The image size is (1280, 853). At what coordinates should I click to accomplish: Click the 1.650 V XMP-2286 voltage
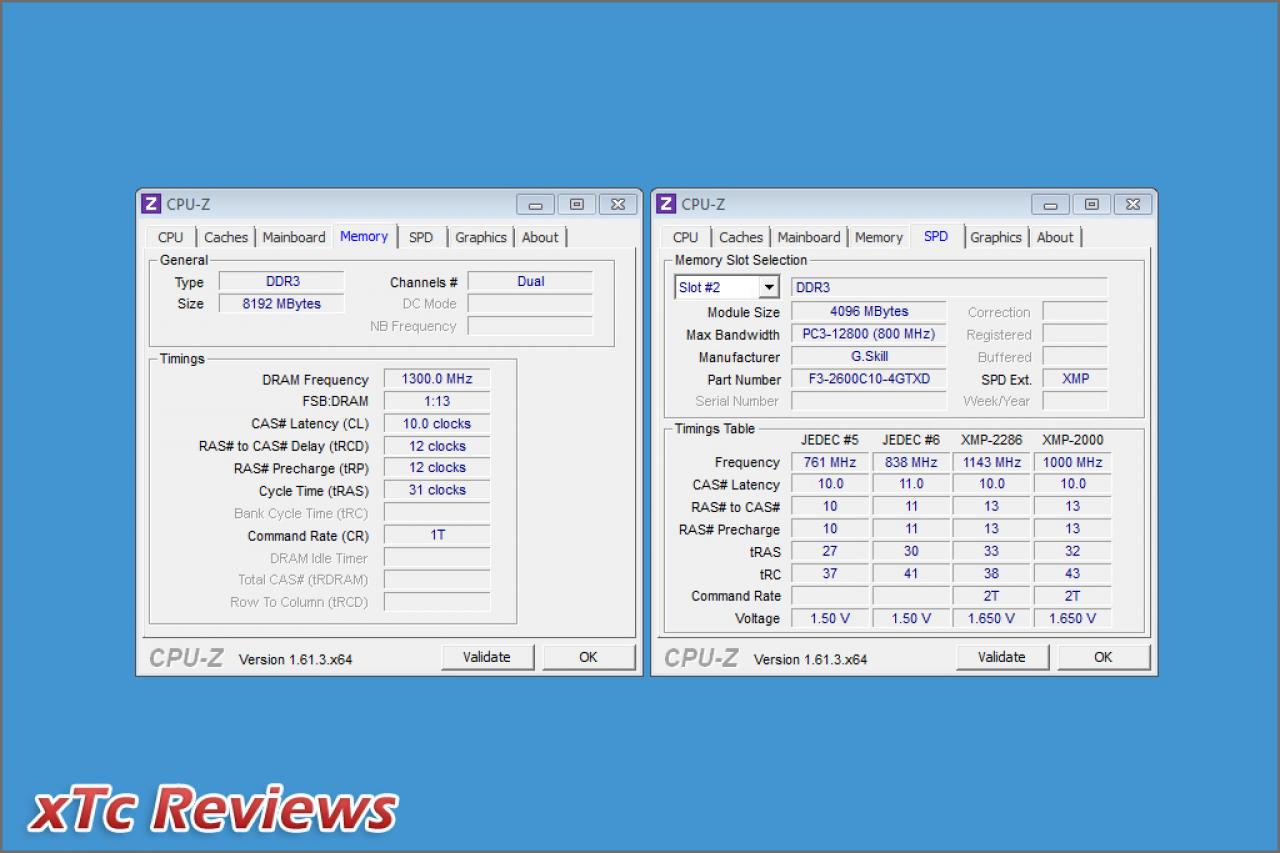click(x=992, y=618)
